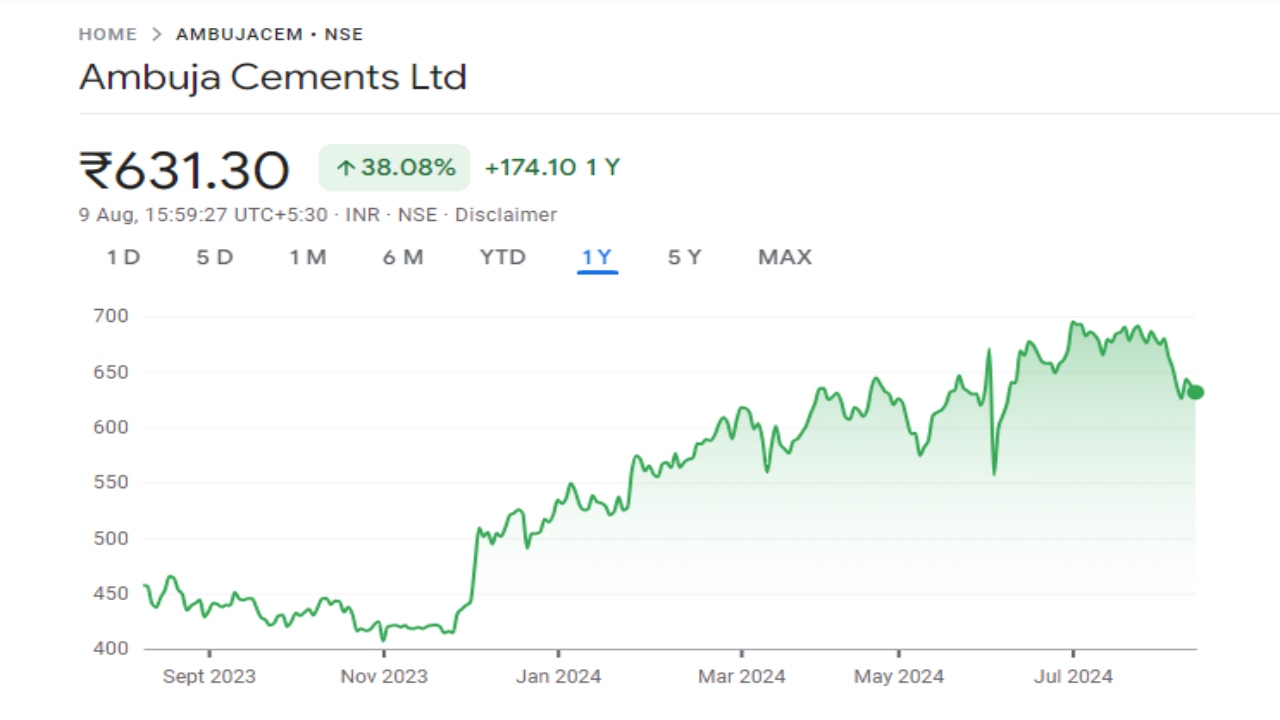Go to HOME breadcrumb link
Screen dimensions: 1280x720
(x=108, y=34)
